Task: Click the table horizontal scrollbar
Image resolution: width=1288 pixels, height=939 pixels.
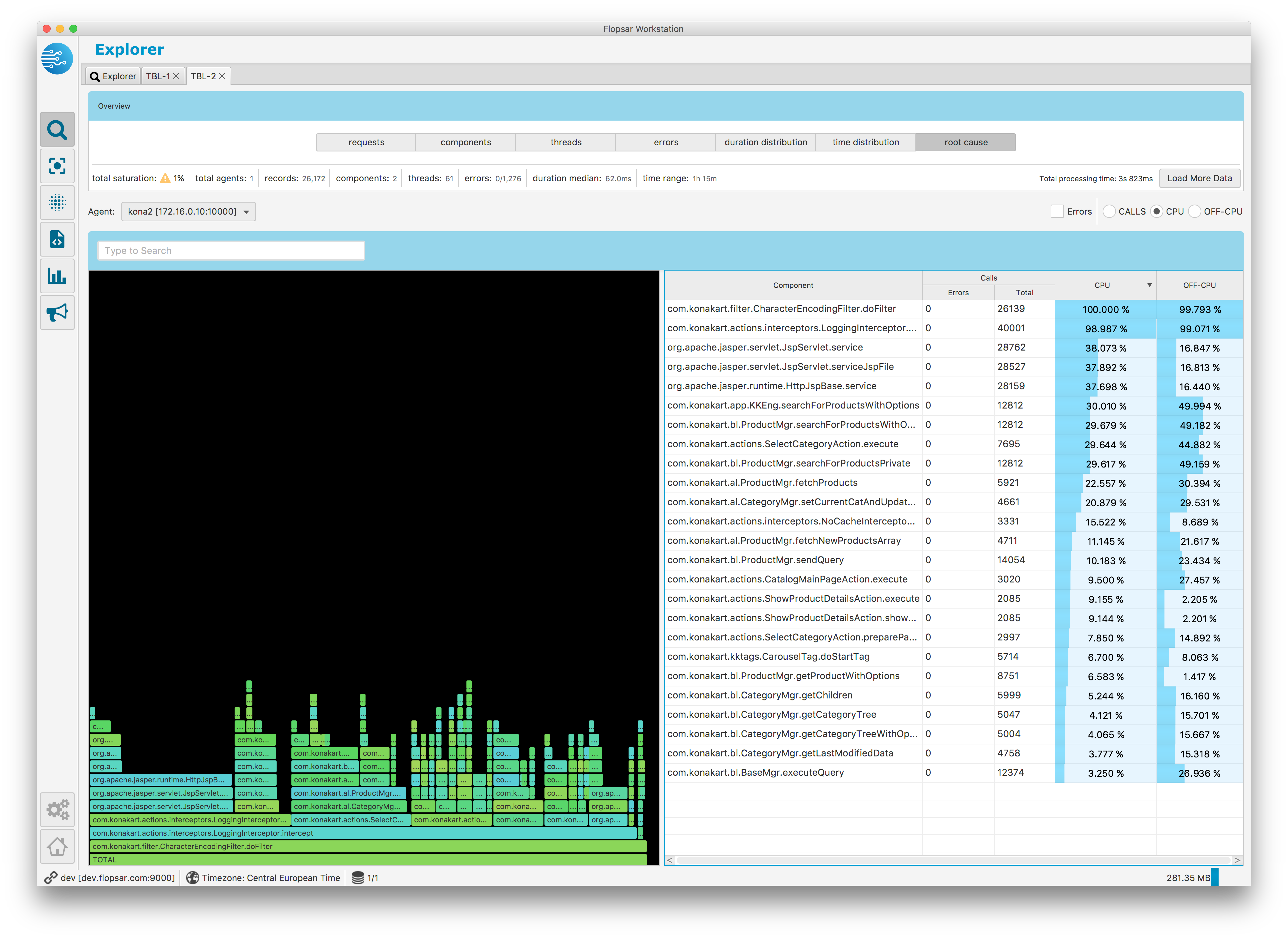Action: [x=953, y=860]
